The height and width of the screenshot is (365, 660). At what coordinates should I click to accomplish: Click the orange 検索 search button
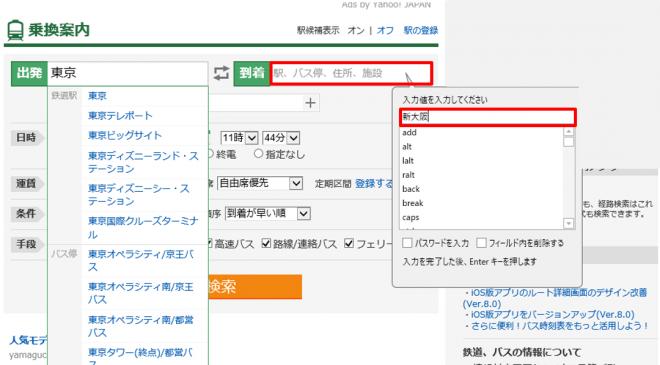[255, 287]
